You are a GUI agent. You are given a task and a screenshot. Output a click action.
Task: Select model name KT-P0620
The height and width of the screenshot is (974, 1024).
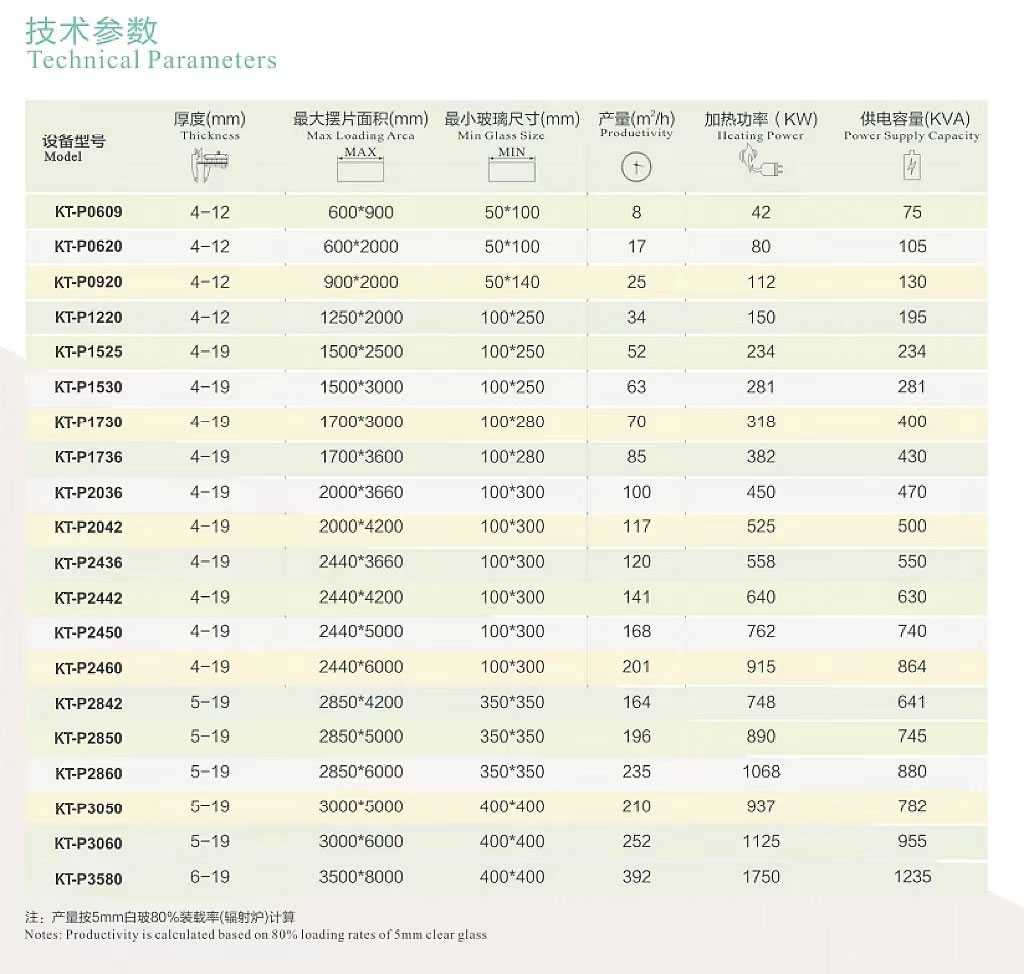click(89, 246)
